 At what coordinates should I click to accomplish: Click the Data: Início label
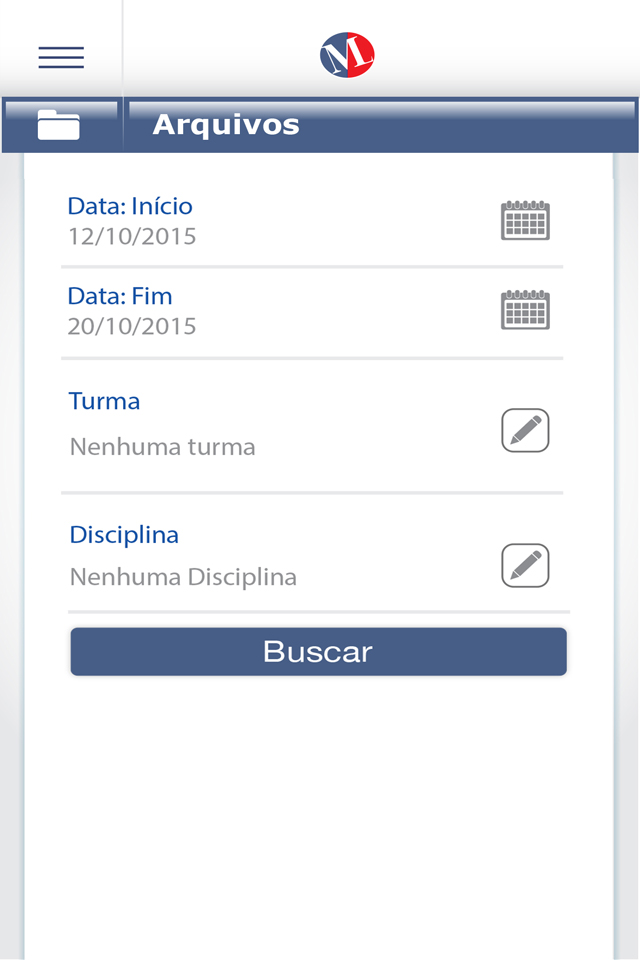pos(130,207)
